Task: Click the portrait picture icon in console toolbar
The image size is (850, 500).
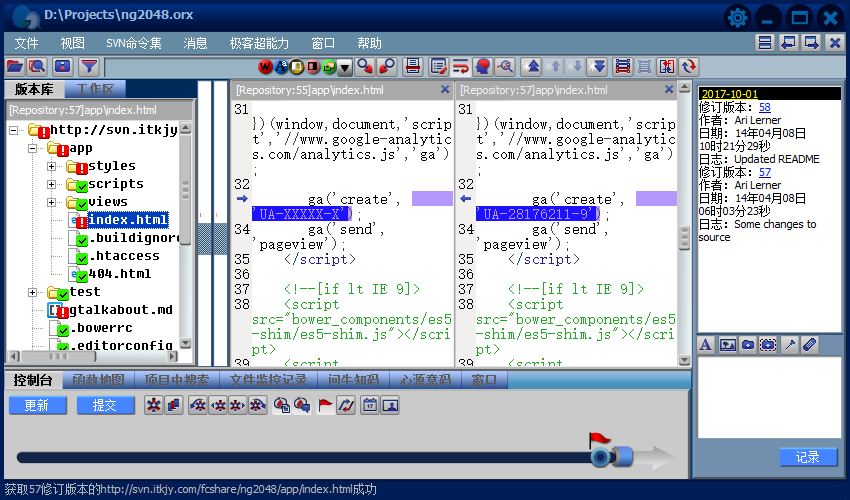Action: (x=390, y=405)
